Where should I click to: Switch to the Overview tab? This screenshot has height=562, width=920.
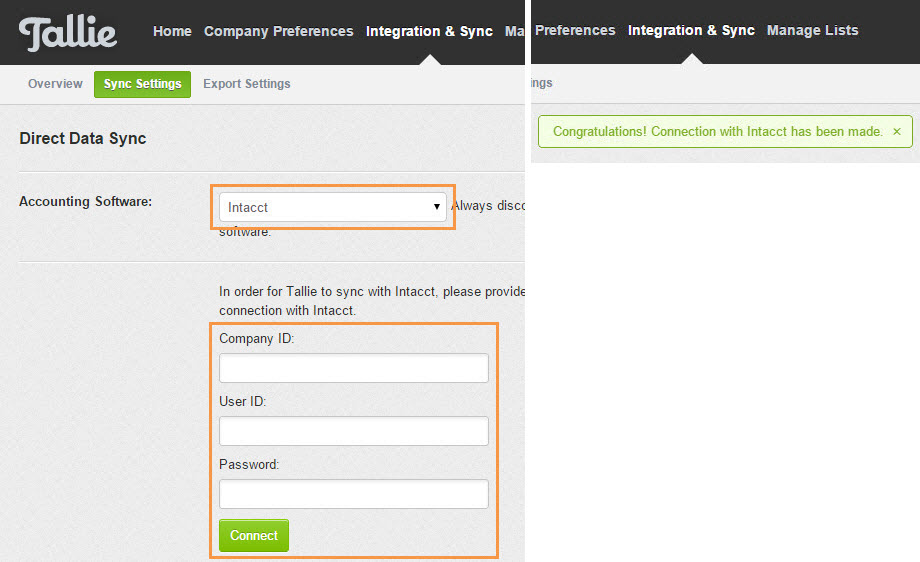click(x=55, y=84)
